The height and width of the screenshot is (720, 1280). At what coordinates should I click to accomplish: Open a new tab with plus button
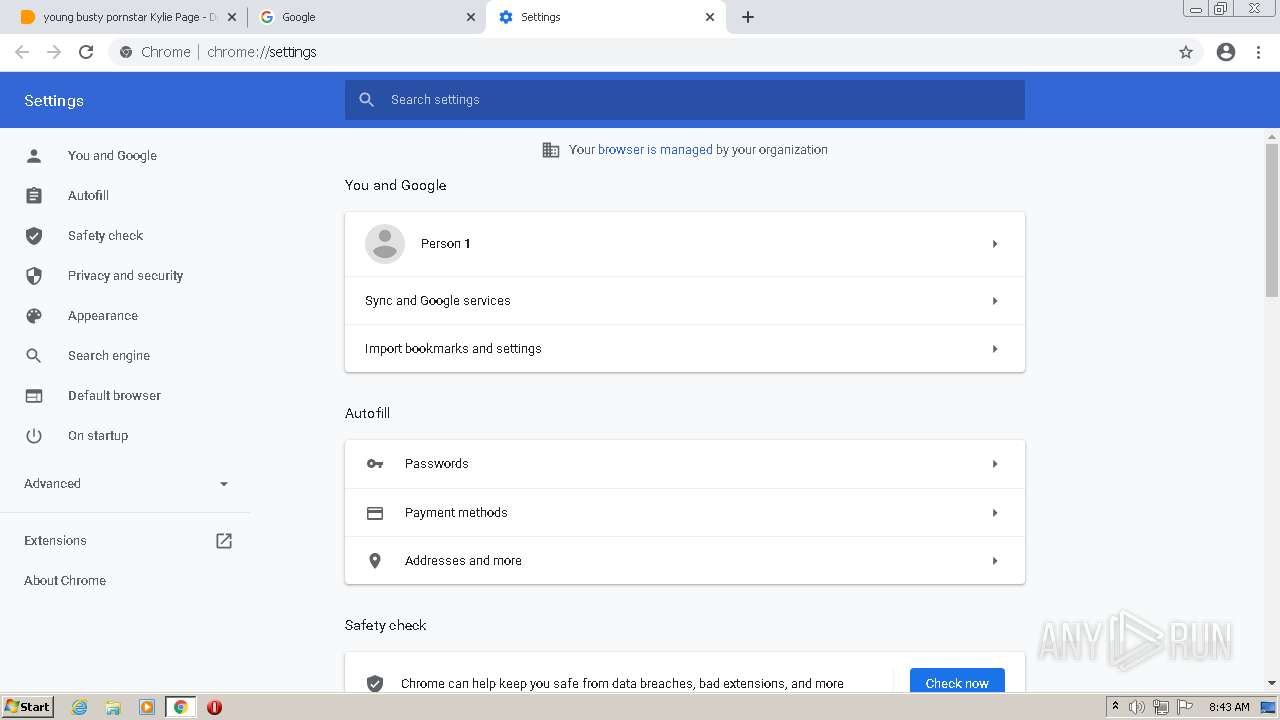(x=748, y=17)
